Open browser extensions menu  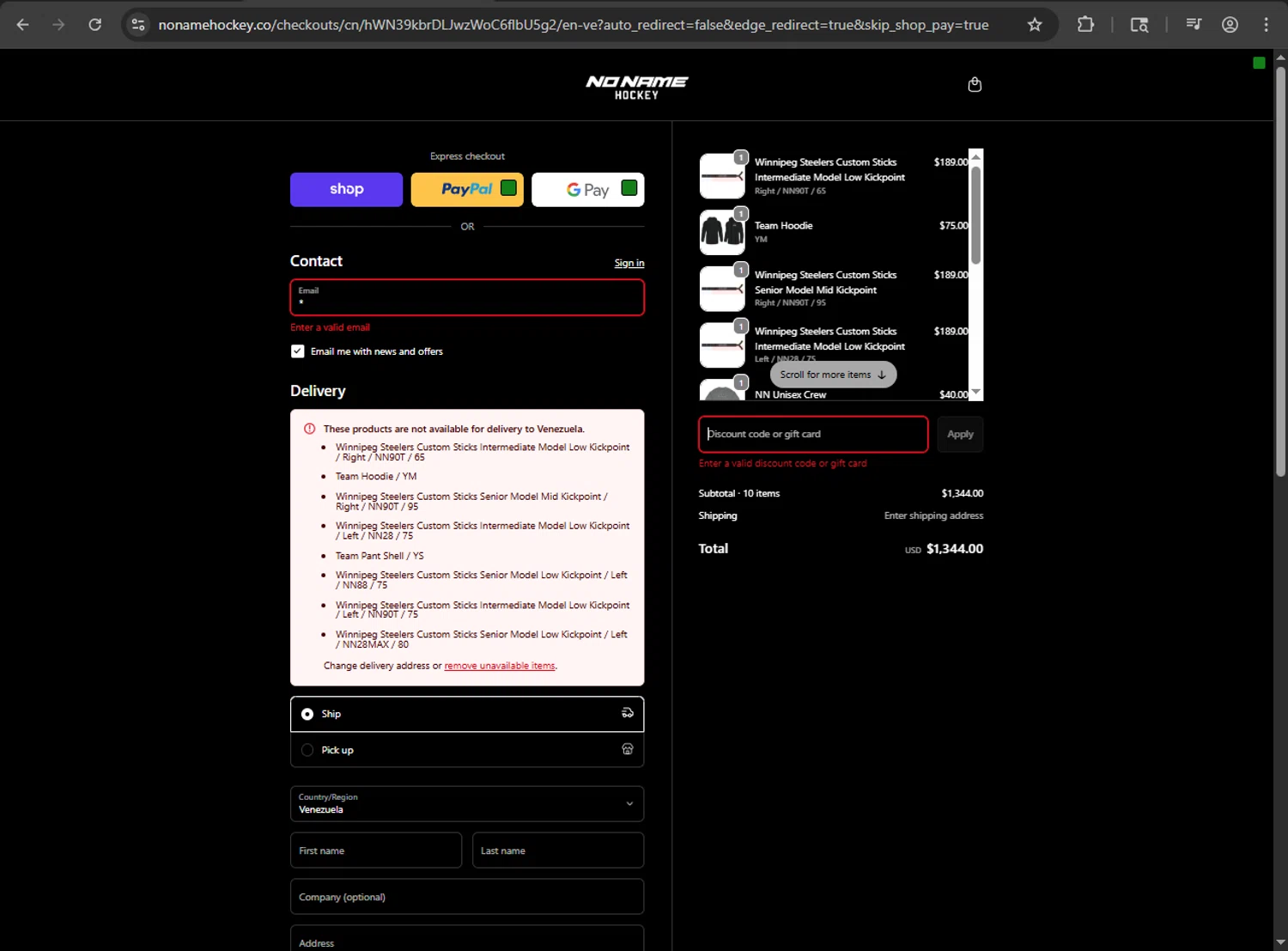point(1085,25)
